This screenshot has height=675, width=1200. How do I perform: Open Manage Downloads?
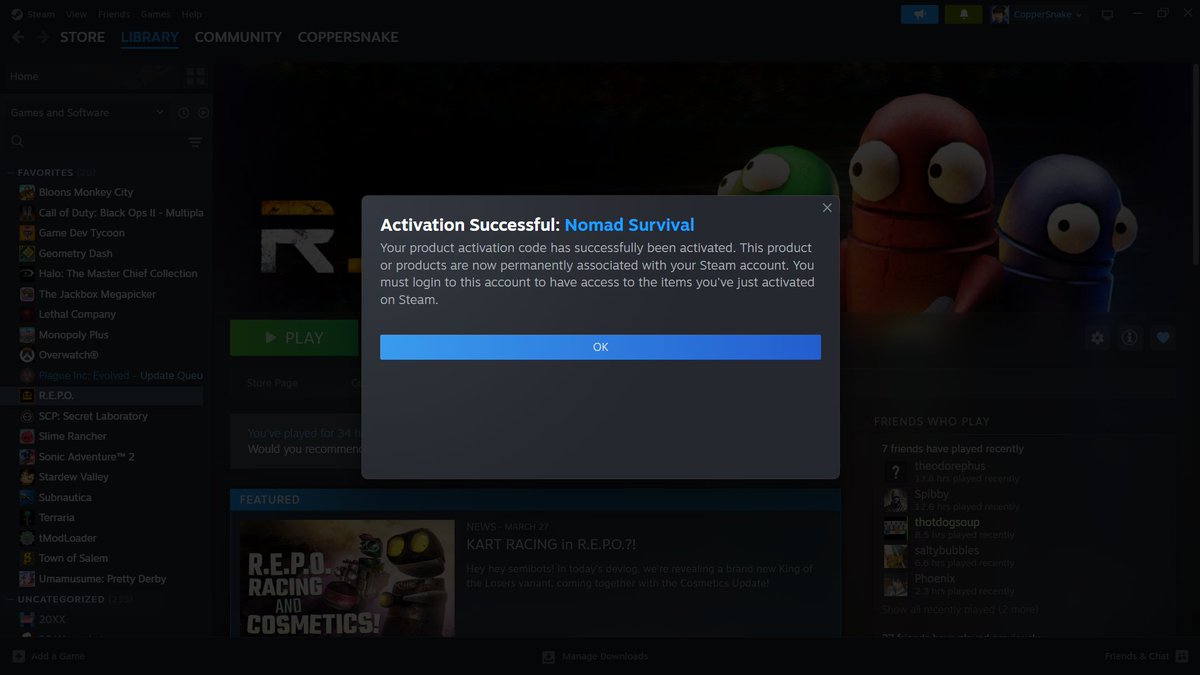[x=595, y=656]
